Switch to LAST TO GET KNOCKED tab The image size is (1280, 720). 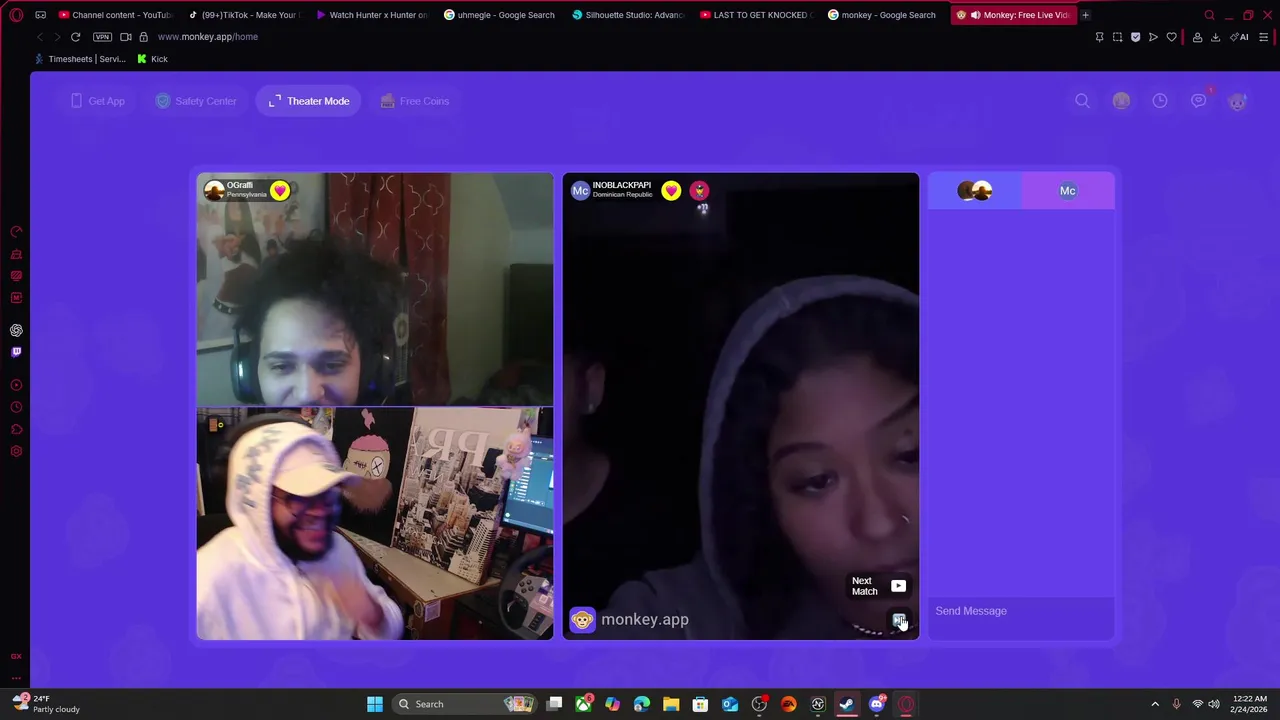coord(757,15)
